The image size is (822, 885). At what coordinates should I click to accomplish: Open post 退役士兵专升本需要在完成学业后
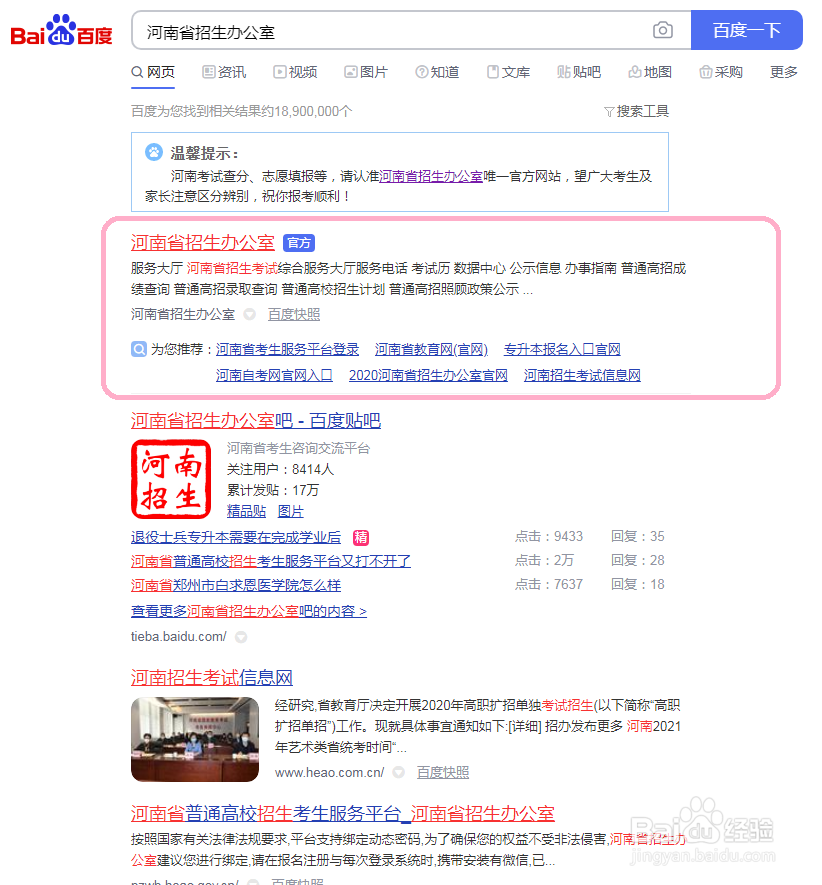pos(236,537)
